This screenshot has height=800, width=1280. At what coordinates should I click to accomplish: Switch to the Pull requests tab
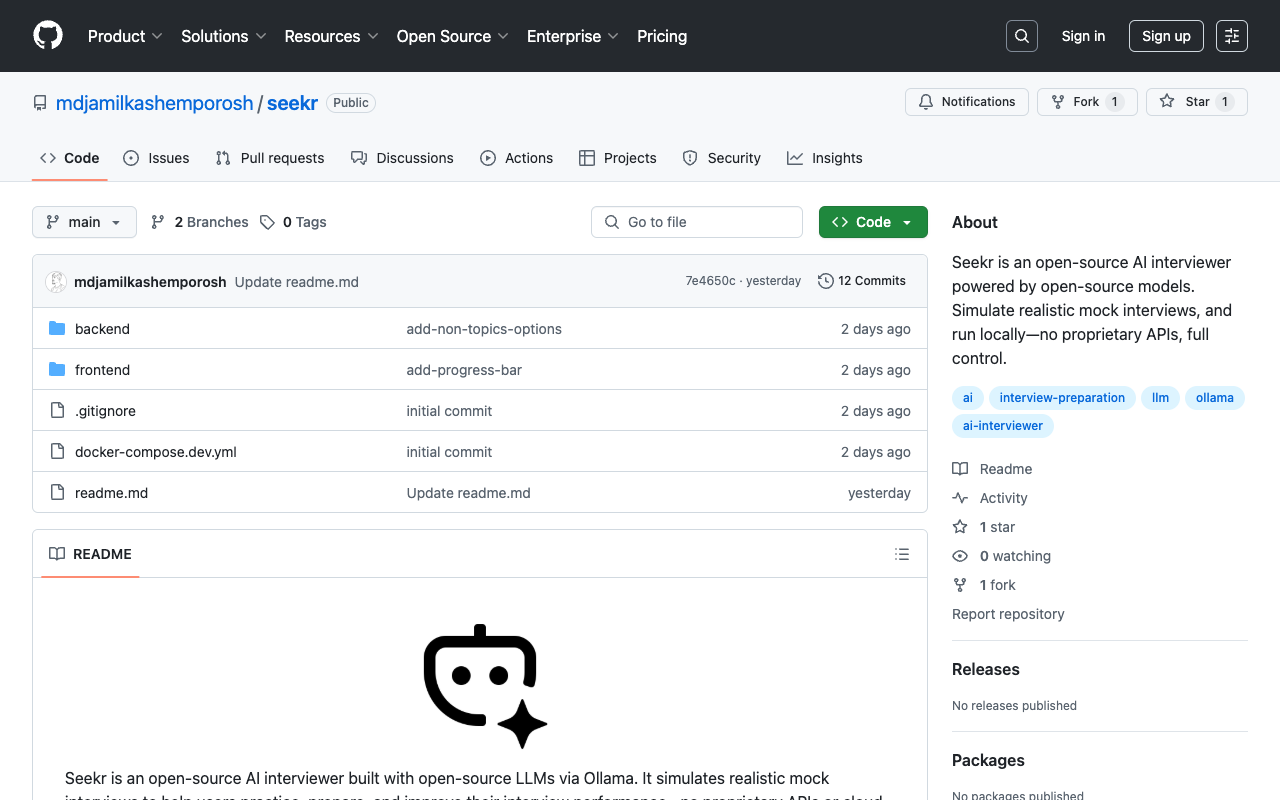pos(270,158)
